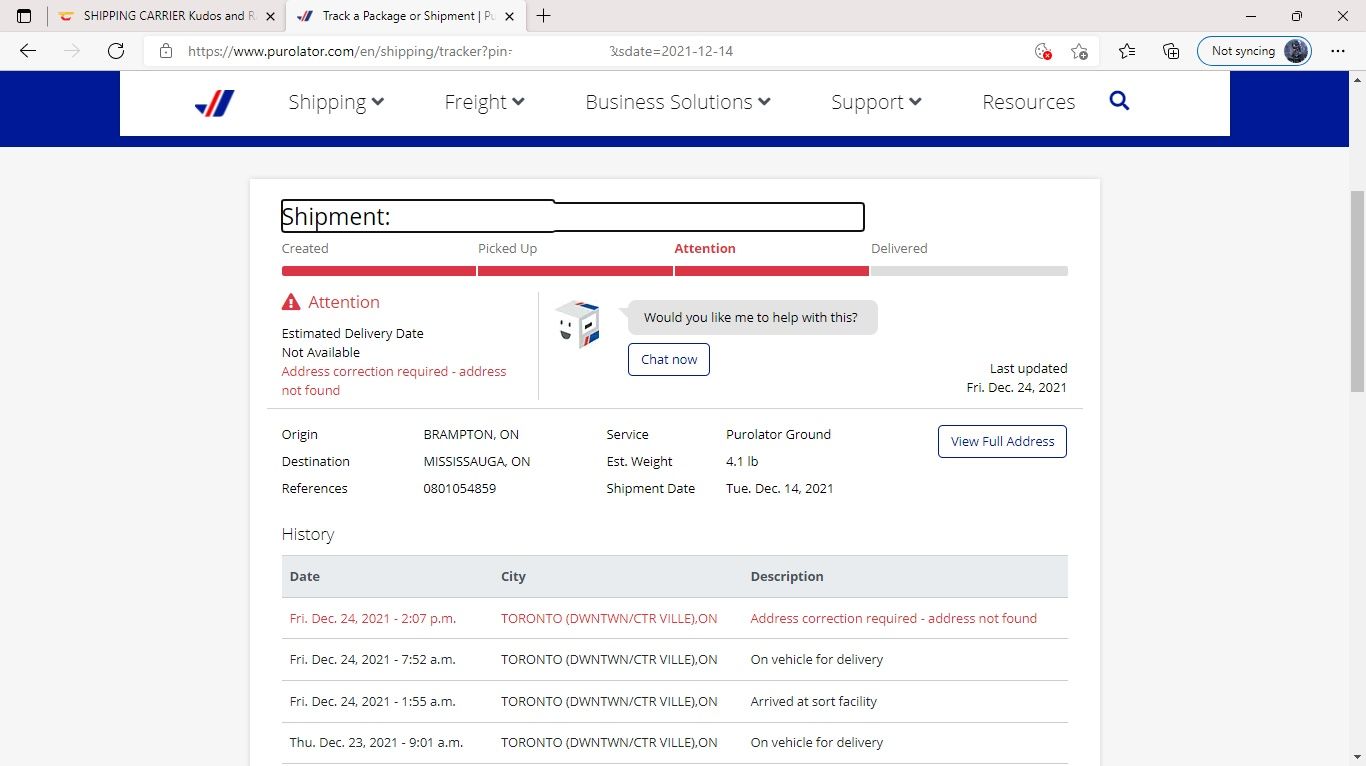Open favorites with the star icon
Screen dimensions: 1366x766
coord(1127,50)
